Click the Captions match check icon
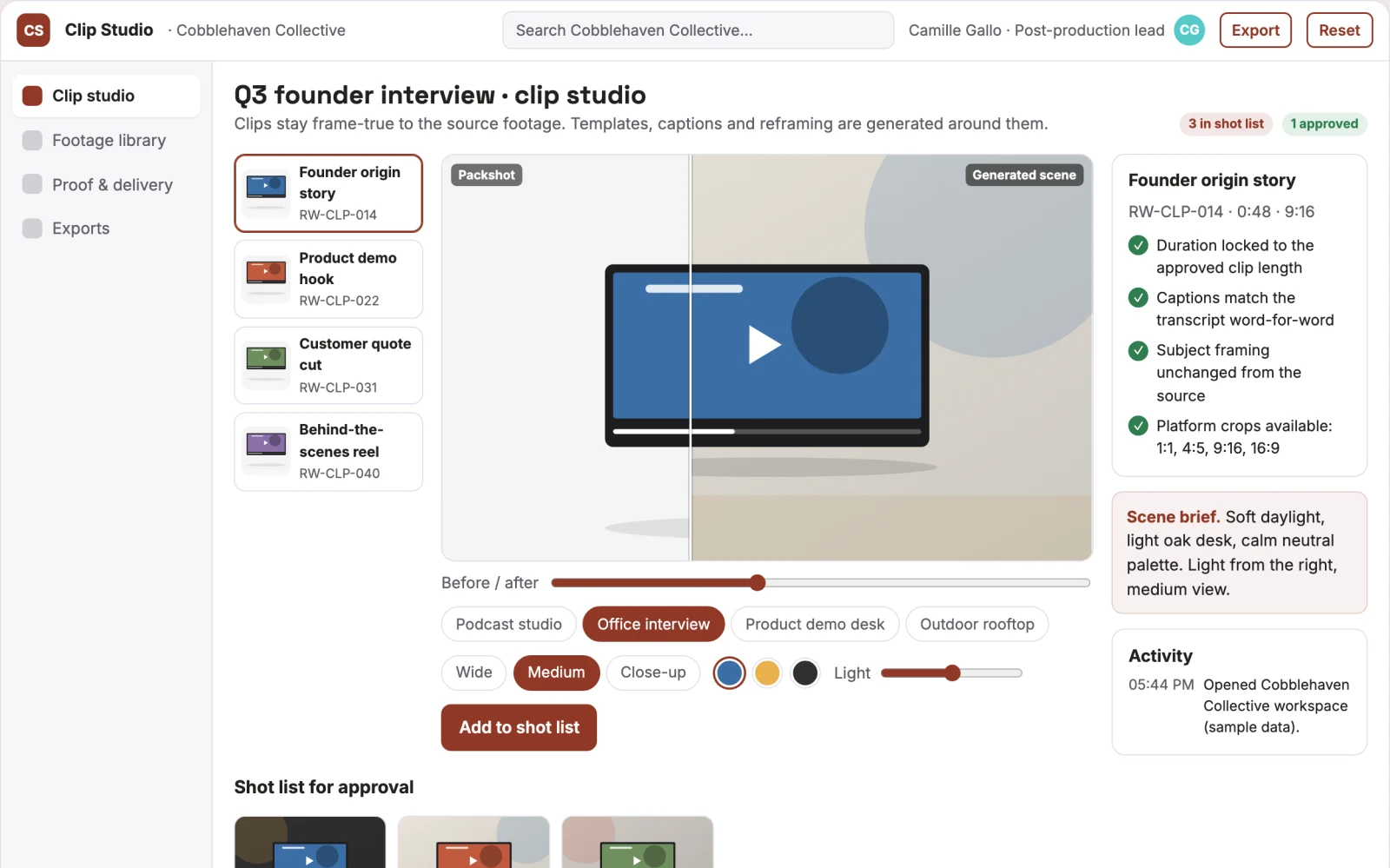The height and width of the screenshot is (868, 1390). 1138,297
